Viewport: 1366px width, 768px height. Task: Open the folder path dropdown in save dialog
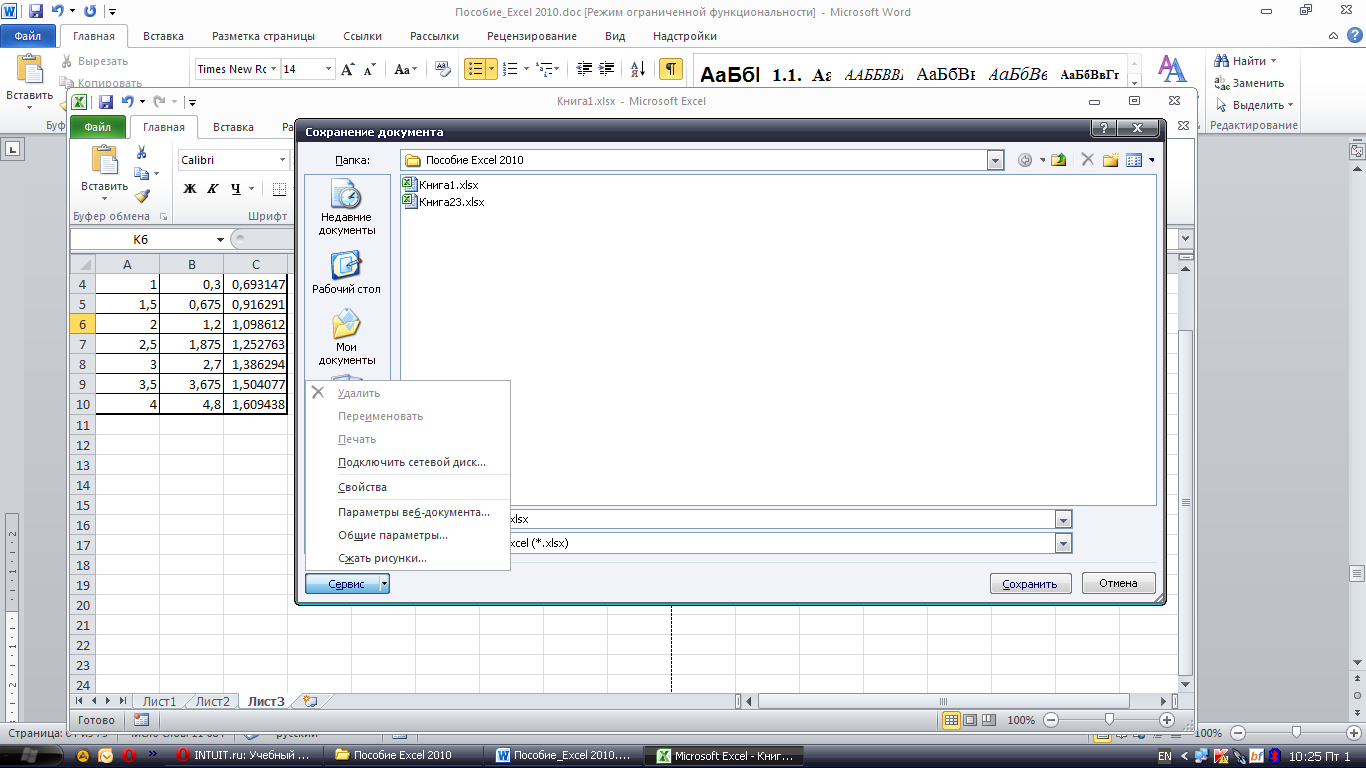point(994,160)
